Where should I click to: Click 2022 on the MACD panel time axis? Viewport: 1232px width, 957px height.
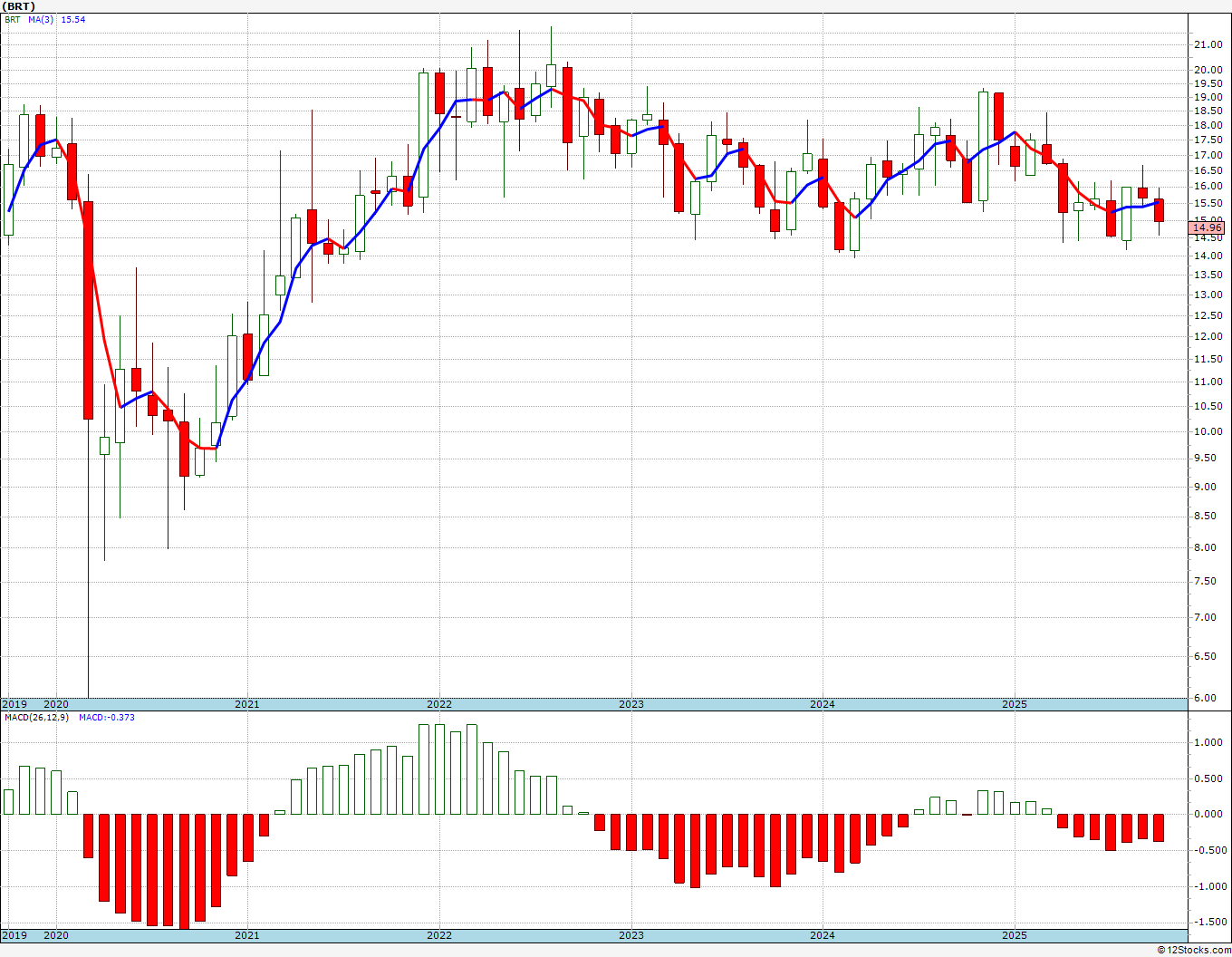(438, 935)
